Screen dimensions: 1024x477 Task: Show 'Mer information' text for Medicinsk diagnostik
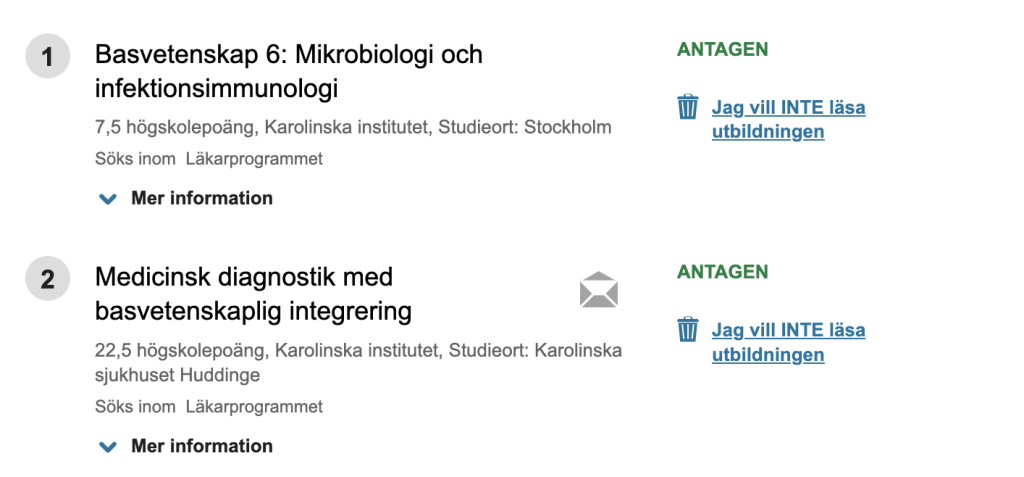[x=201, y=446]
